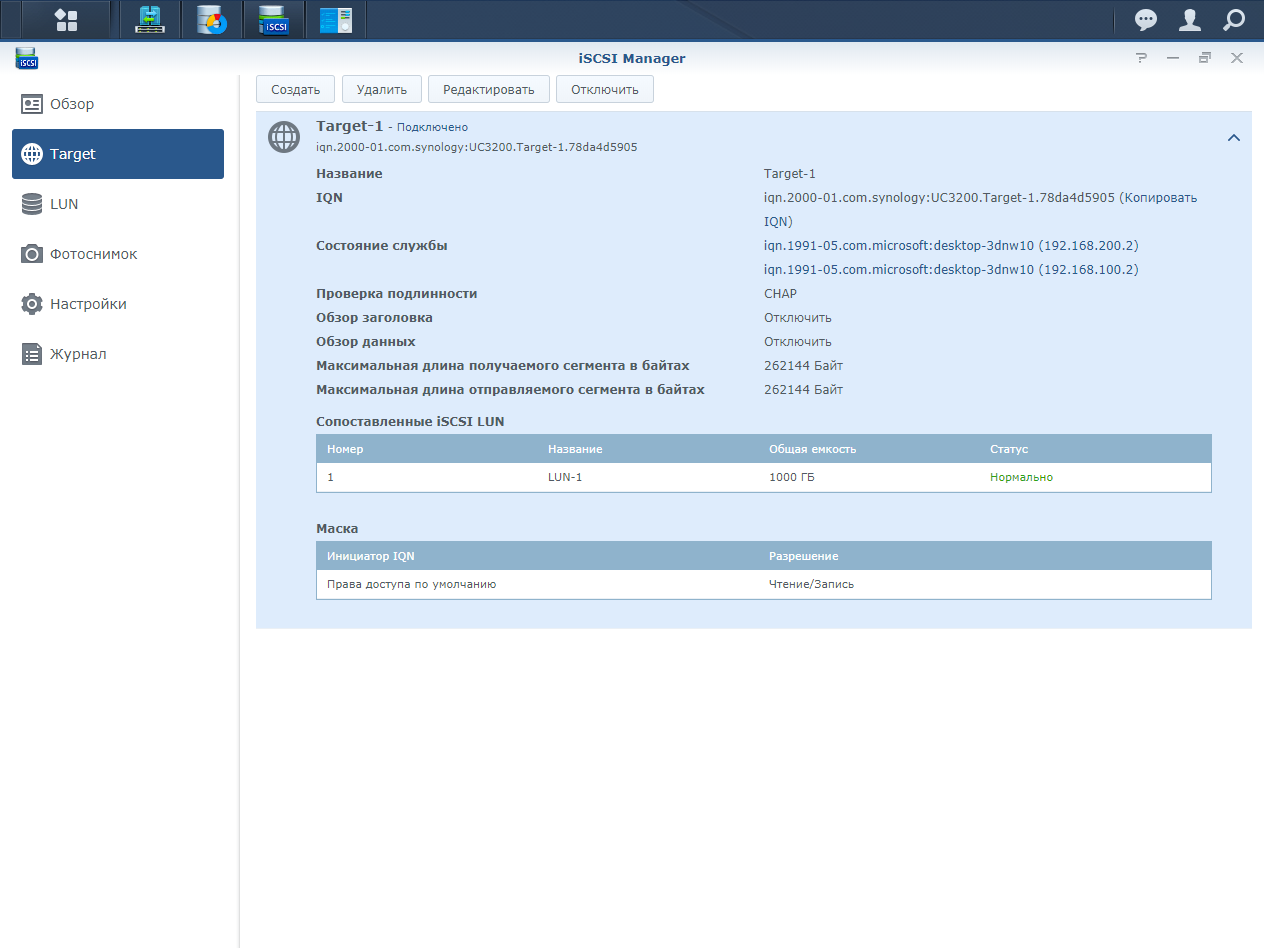Click the 1000 ГБ capacity cell
The height and width of the screenshot is (948, 1264).
pos(792,477)
